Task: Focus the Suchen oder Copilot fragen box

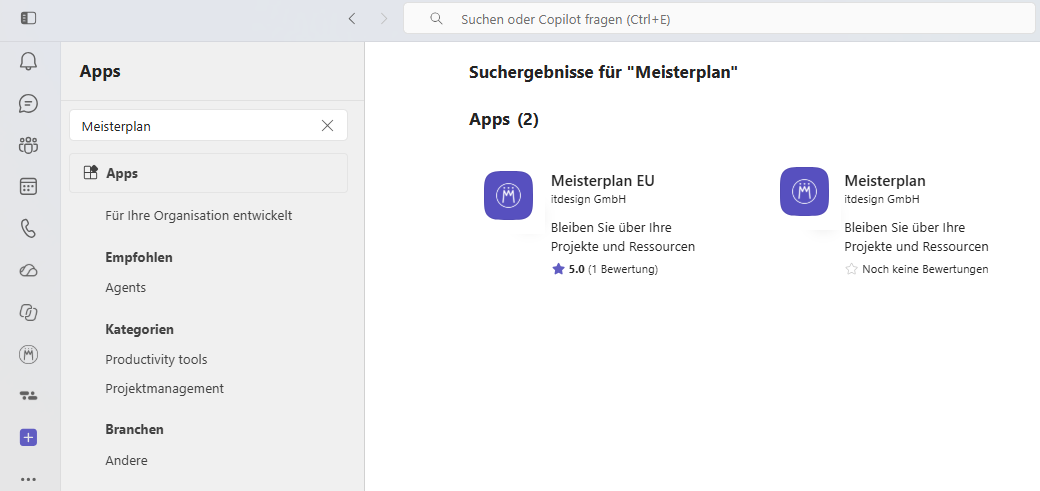Action: tap(719, 19)
